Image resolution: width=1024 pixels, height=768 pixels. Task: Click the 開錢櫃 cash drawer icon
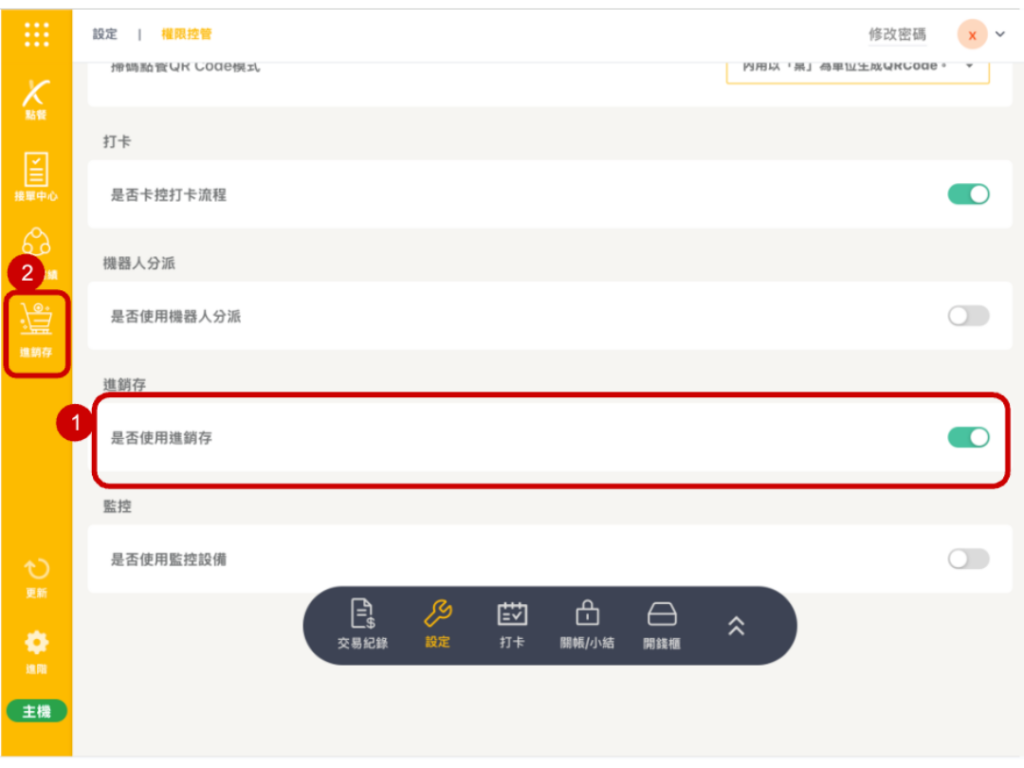coord(662,625)
